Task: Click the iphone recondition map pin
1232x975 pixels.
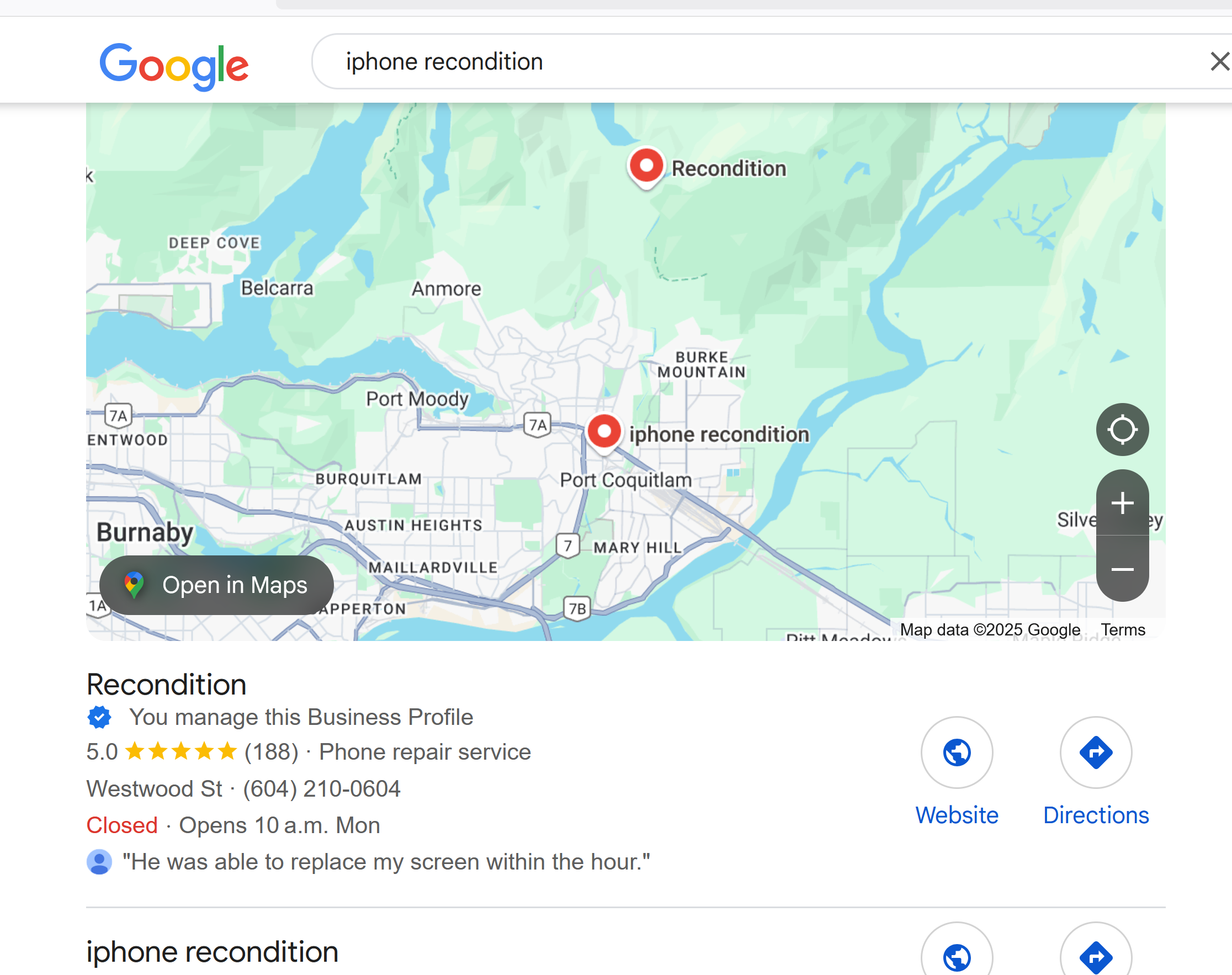Action: click(604, 433)
